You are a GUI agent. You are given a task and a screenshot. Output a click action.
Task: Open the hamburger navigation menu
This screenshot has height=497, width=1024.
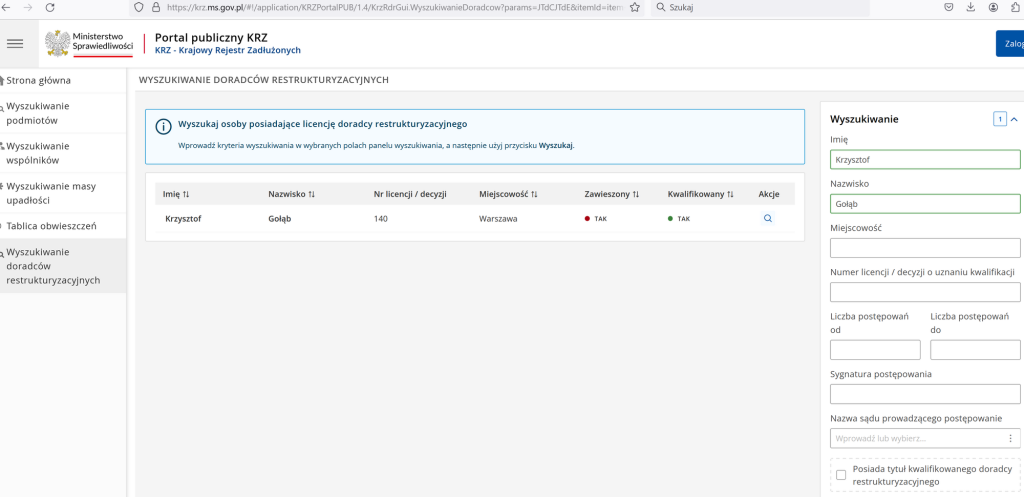(x=14, y=43)
